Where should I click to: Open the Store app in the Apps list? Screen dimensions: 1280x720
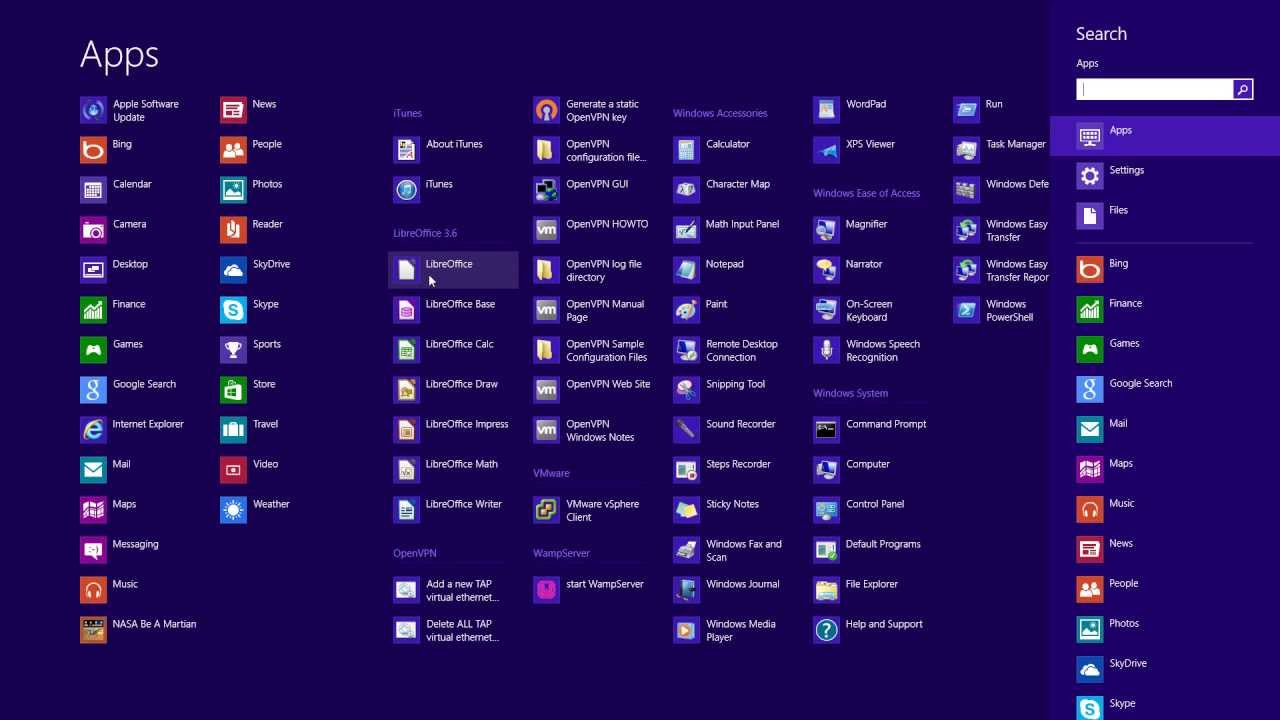coord(233,390)
